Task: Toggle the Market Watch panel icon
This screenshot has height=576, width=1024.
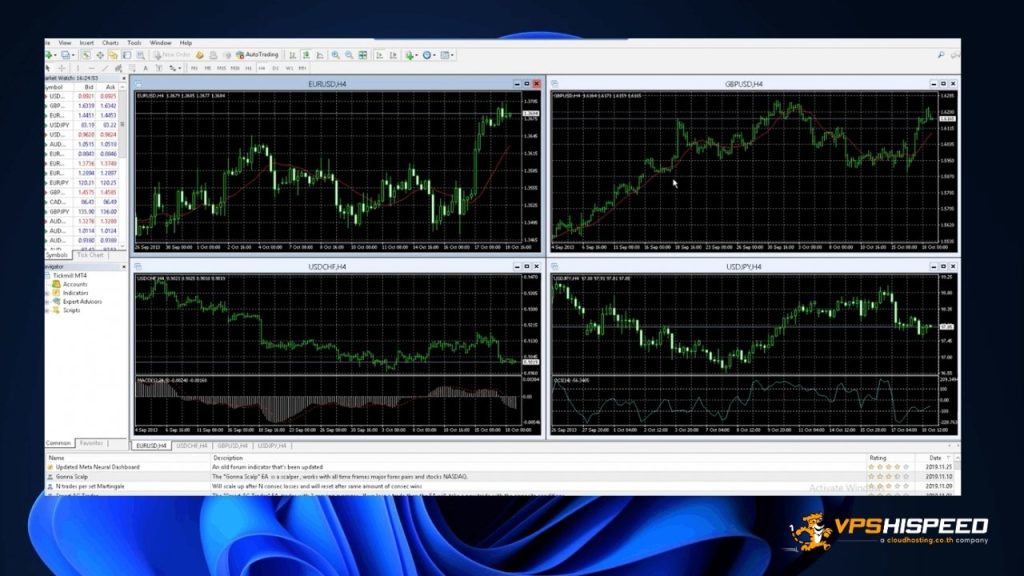Action: click(85, 55)
